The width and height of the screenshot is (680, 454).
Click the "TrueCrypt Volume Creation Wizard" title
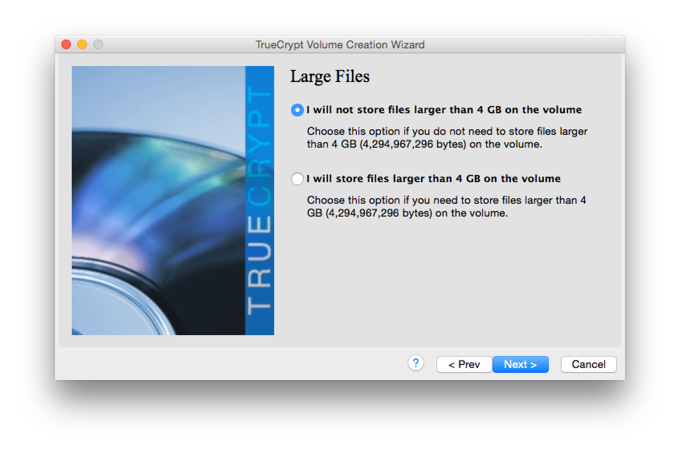[340, 45]
